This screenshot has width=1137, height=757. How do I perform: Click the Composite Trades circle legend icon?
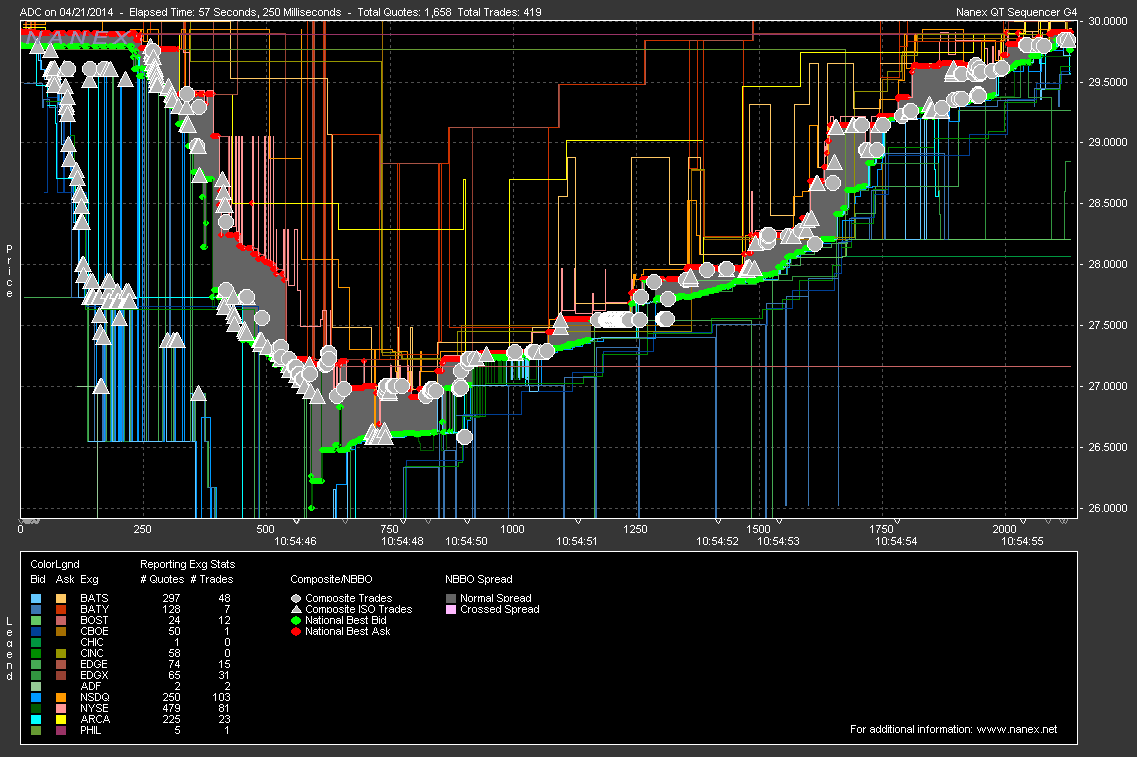[296, 598]
